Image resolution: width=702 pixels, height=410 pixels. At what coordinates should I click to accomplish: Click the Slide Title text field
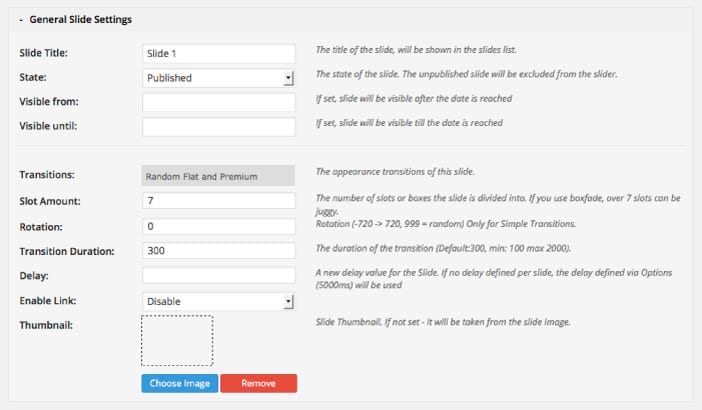[219, 53]
